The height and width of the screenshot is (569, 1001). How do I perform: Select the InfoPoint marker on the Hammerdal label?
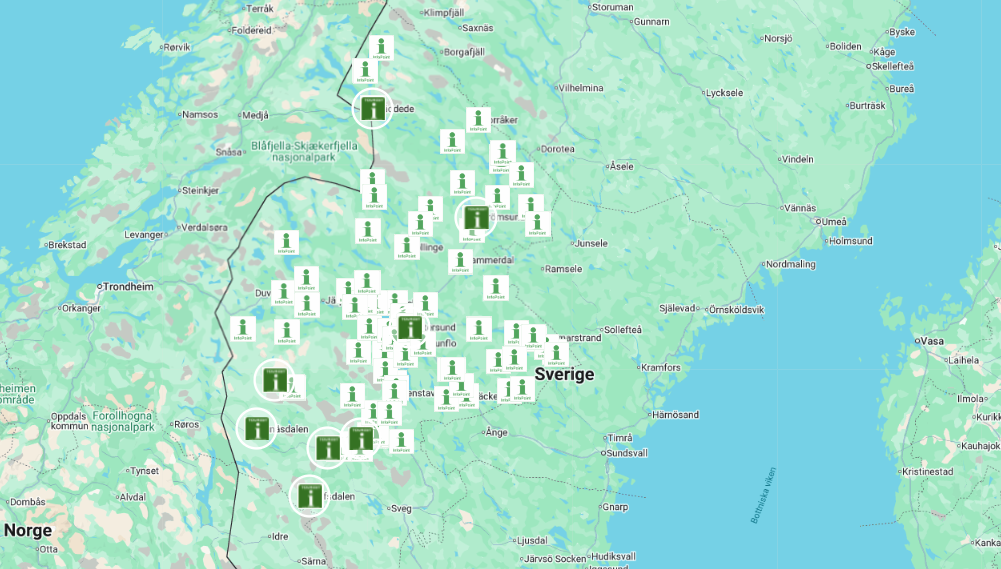460,262
